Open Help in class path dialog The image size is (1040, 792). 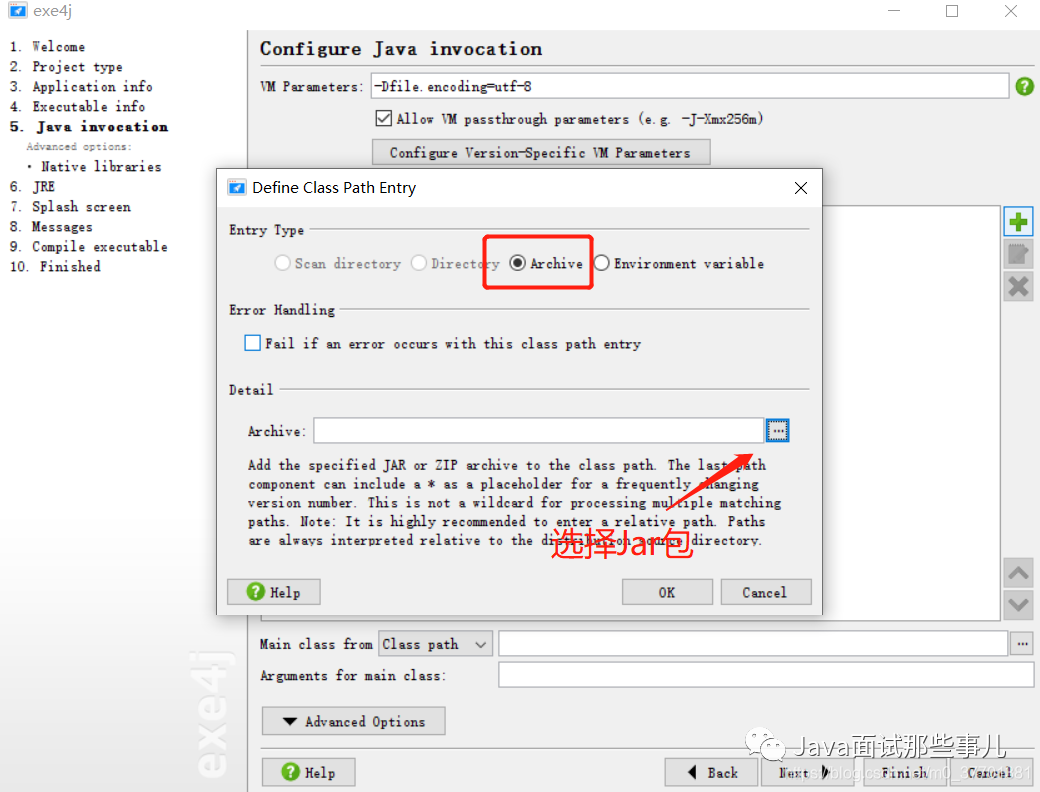pyautogui.click(x=273, y=592)
